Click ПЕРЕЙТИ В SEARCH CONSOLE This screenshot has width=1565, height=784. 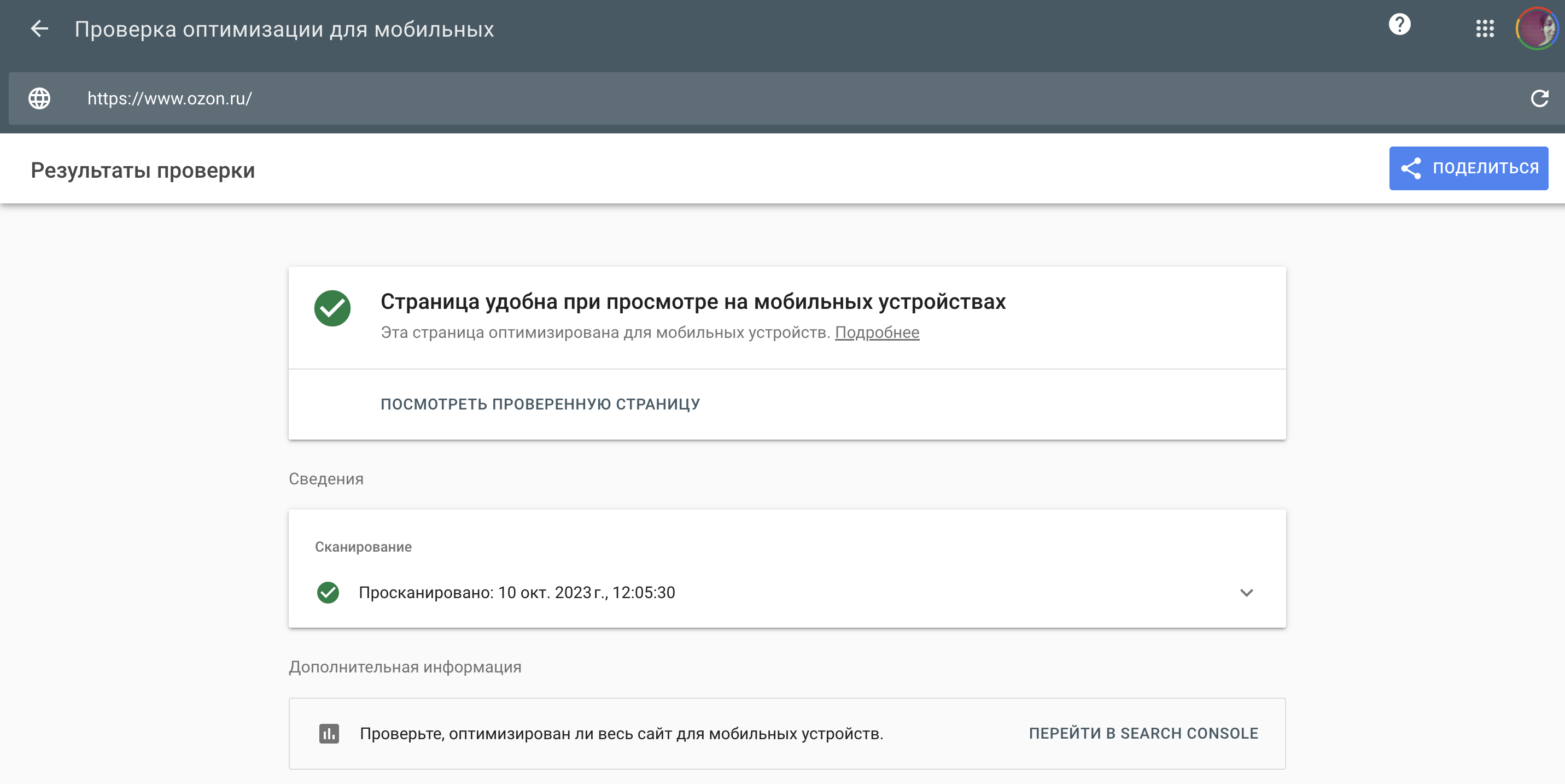[1143, 734]
